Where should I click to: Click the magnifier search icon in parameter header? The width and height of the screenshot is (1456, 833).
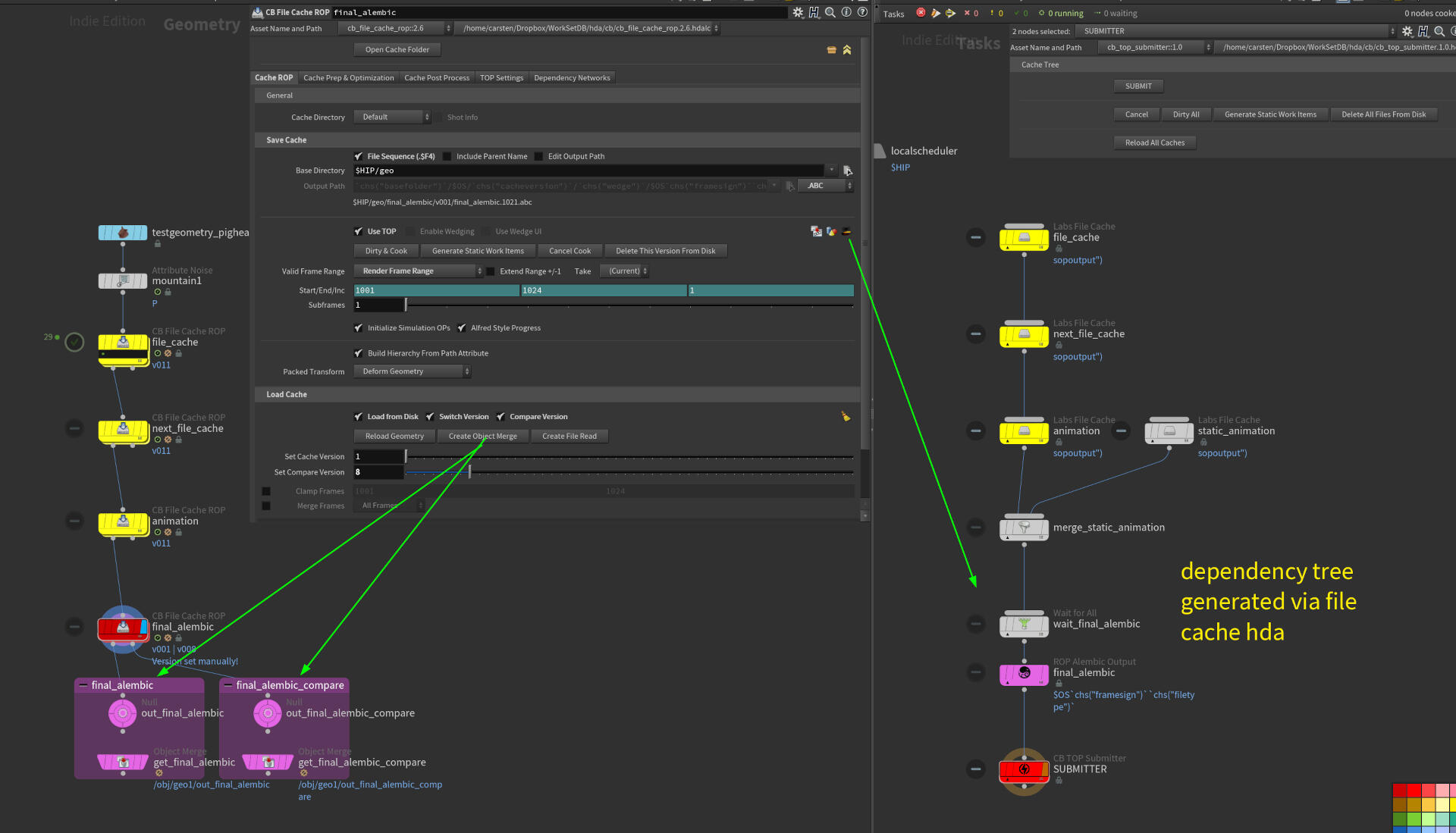[x=830, y=12]
